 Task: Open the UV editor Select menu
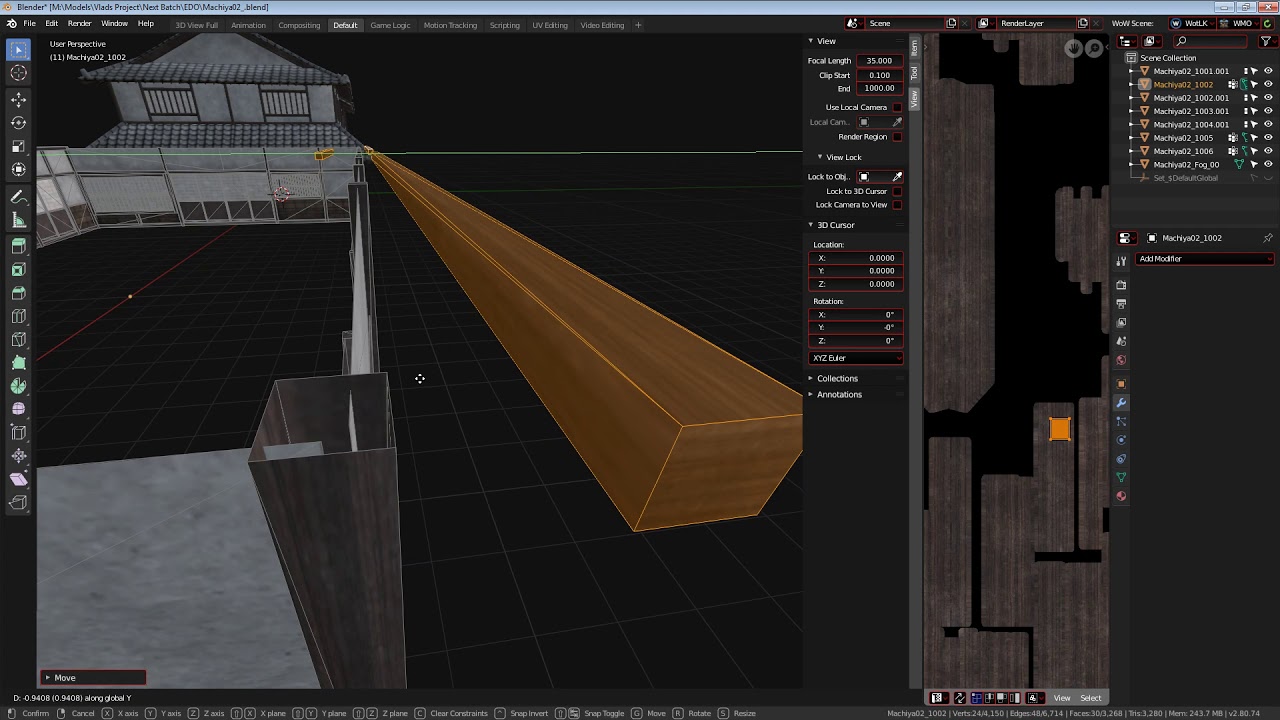tap(1090, 698)
